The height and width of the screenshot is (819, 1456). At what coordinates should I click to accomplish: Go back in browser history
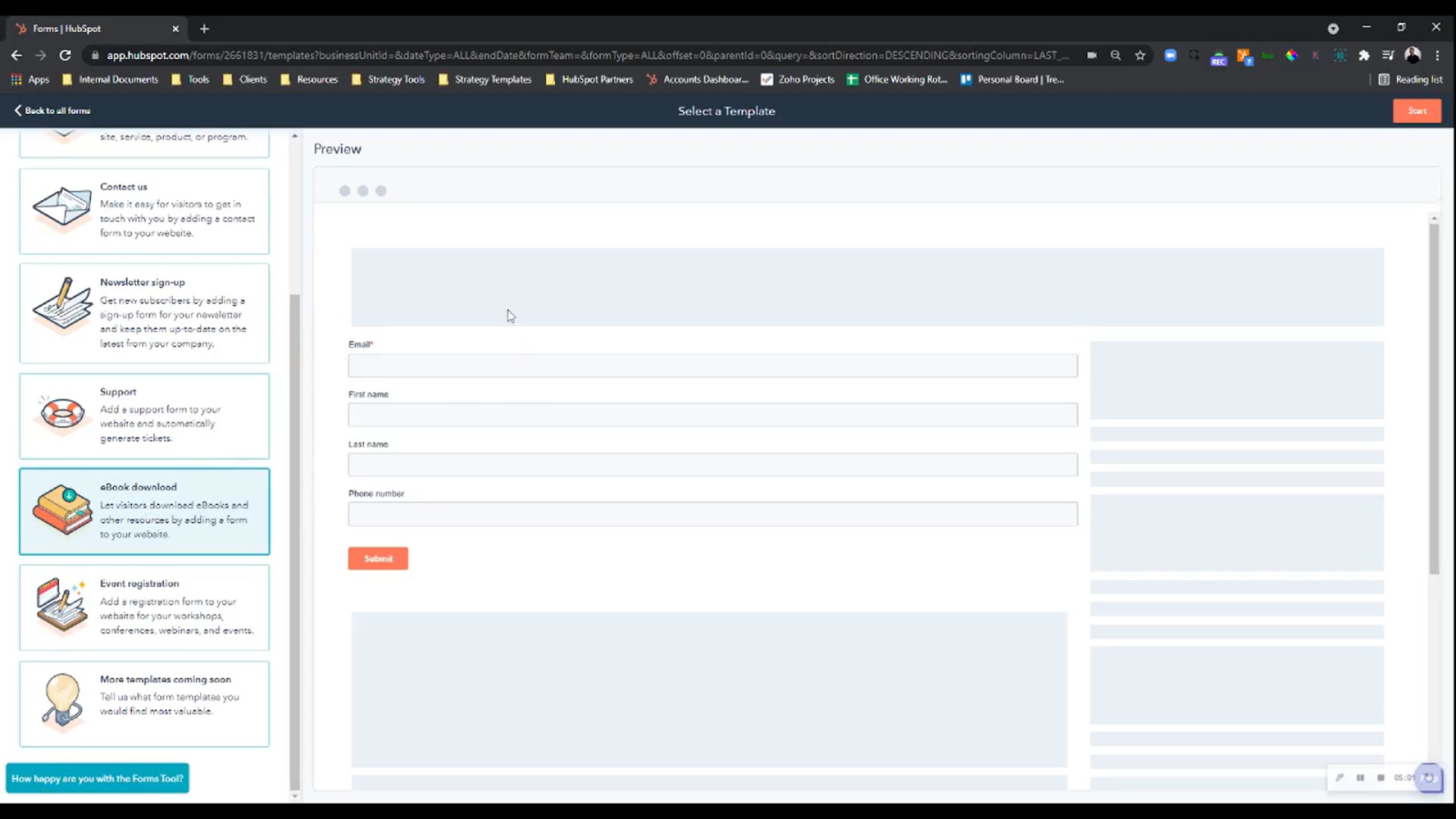[x=17, y=55]
